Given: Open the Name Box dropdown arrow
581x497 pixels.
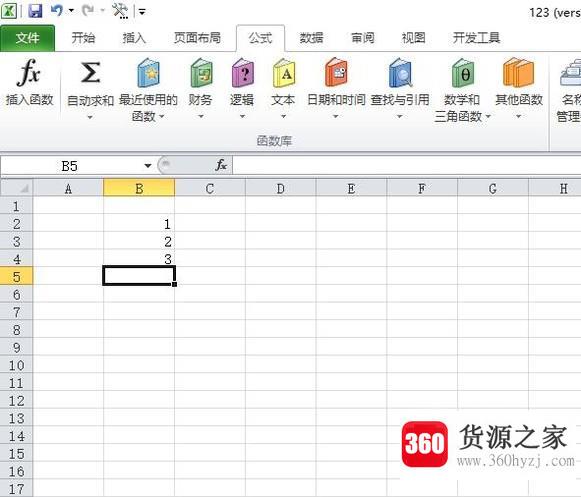Looking at the screenshot, I should 147,166.
